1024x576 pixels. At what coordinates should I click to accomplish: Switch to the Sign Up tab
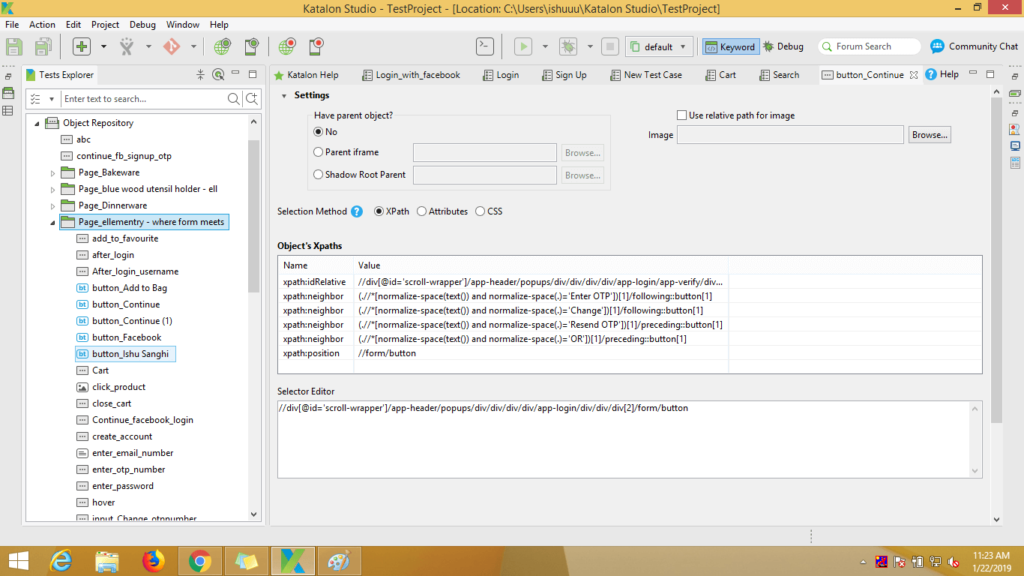coord(564,75)
